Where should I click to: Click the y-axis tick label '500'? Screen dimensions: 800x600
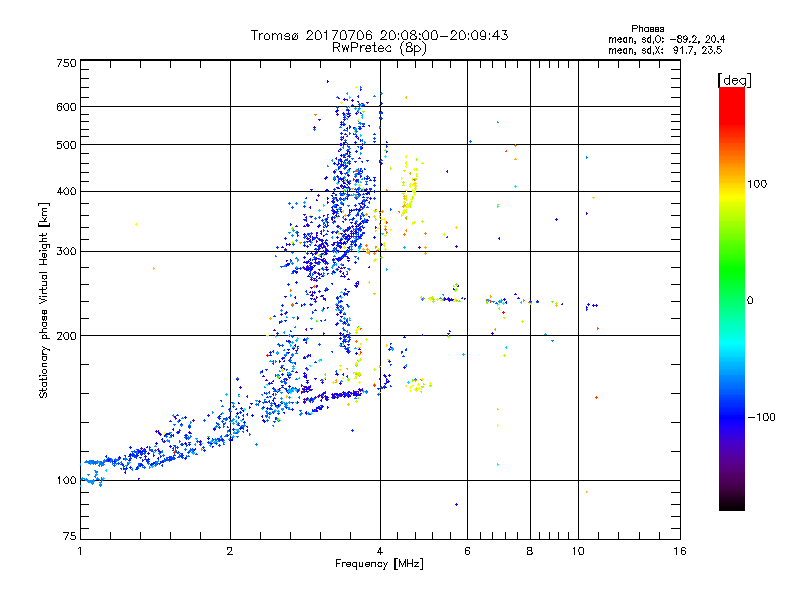pyautogui.click(x=66, y=145)
